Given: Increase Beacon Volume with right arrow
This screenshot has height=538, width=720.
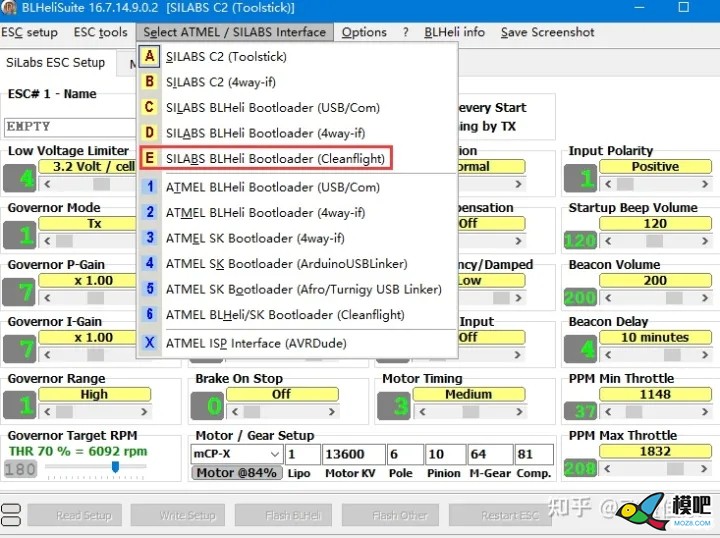Looking at the screenshot, I should [705, 298].
